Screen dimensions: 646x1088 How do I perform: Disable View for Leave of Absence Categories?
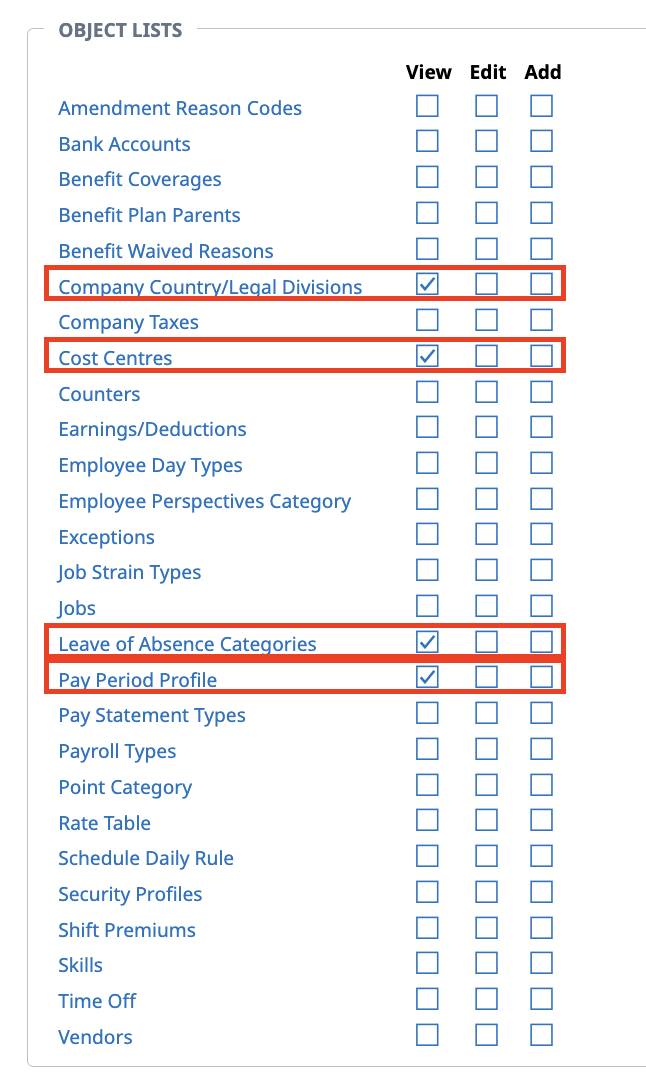[427, 641]
